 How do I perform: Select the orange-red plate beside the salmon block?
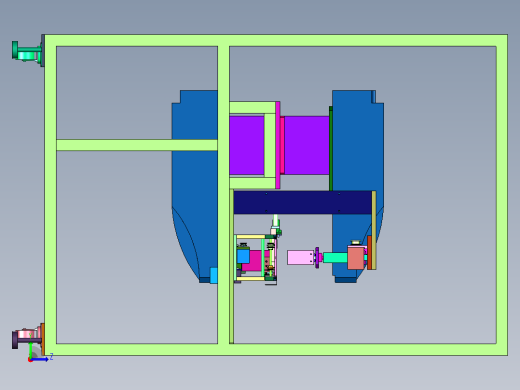click(x=369, y=252)
